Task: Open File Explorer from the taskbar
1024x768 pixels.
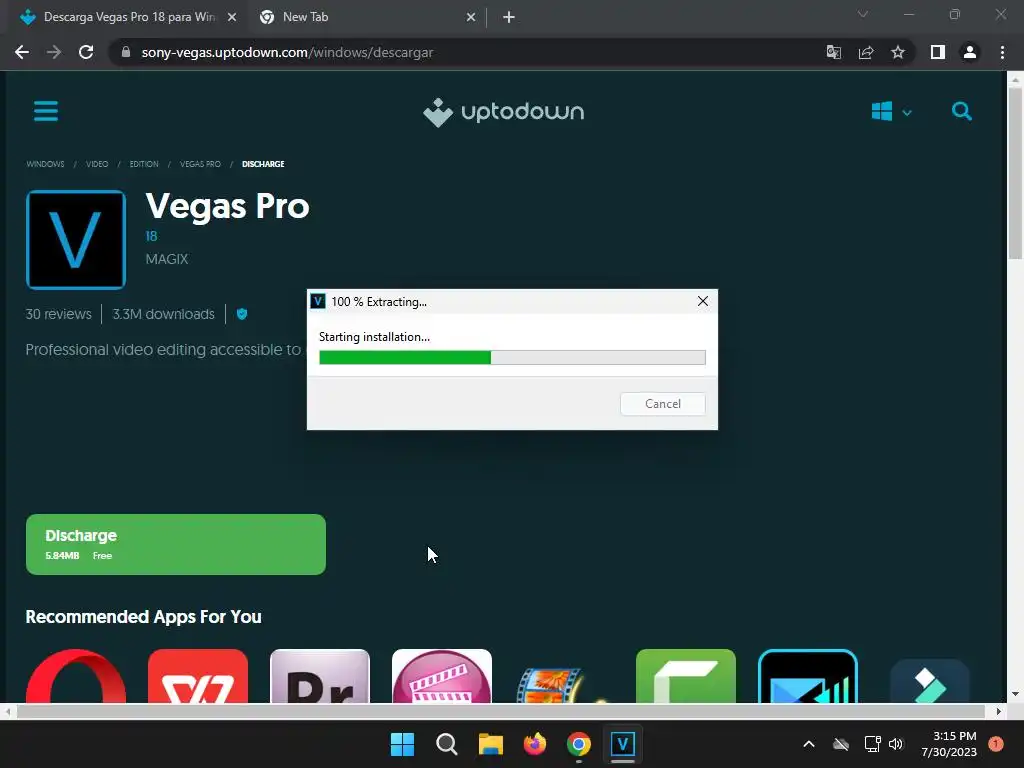Action: 490,744
